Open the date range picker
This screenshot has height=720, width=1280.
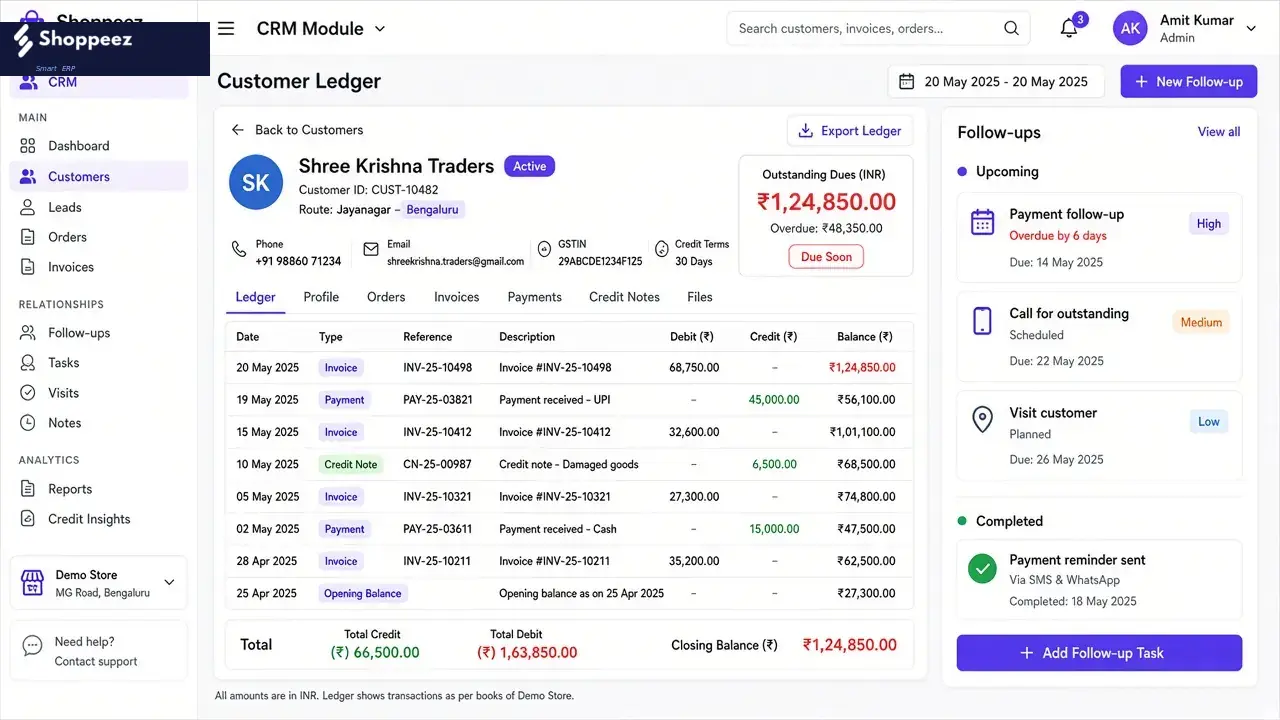pyautogui.click(x=996, y=82)
